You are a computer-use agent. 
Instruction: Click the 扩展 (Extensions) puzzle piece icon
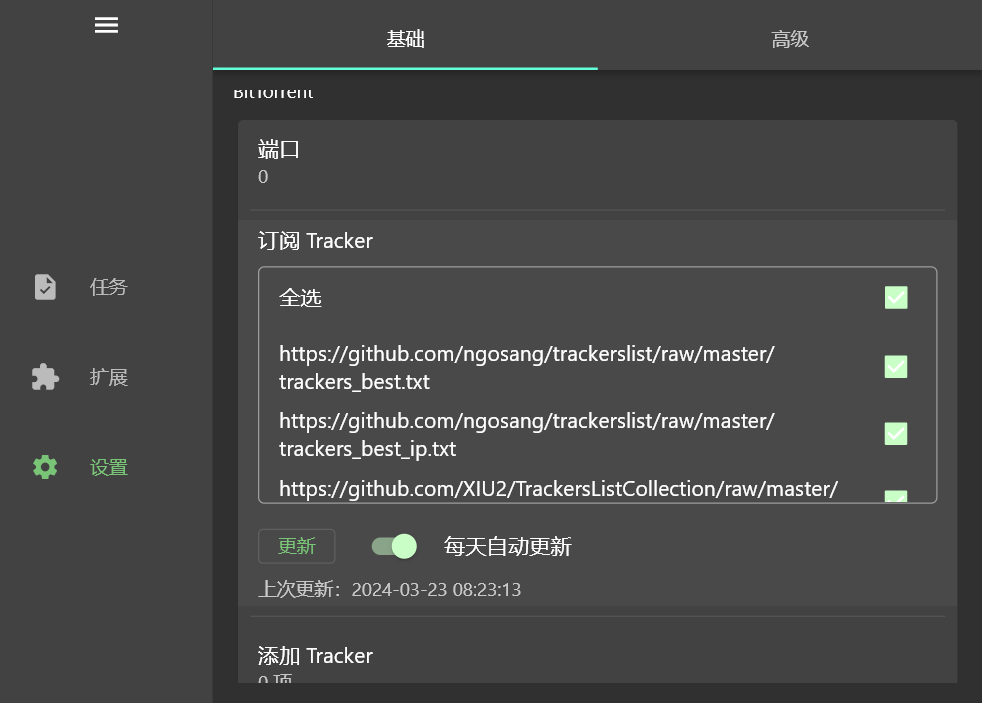coord(44,377)
